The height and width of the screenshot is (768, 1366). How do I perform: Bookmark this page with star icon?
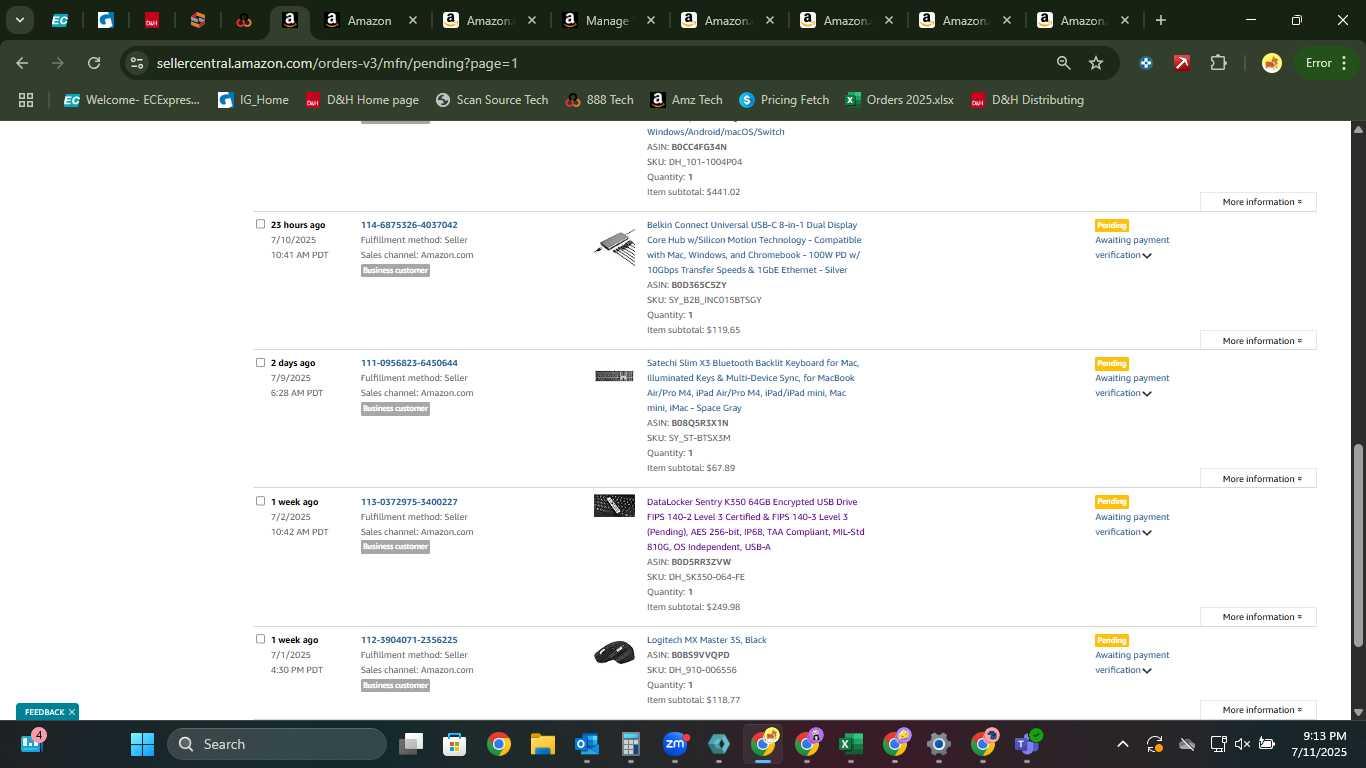tap(1096, 63)
